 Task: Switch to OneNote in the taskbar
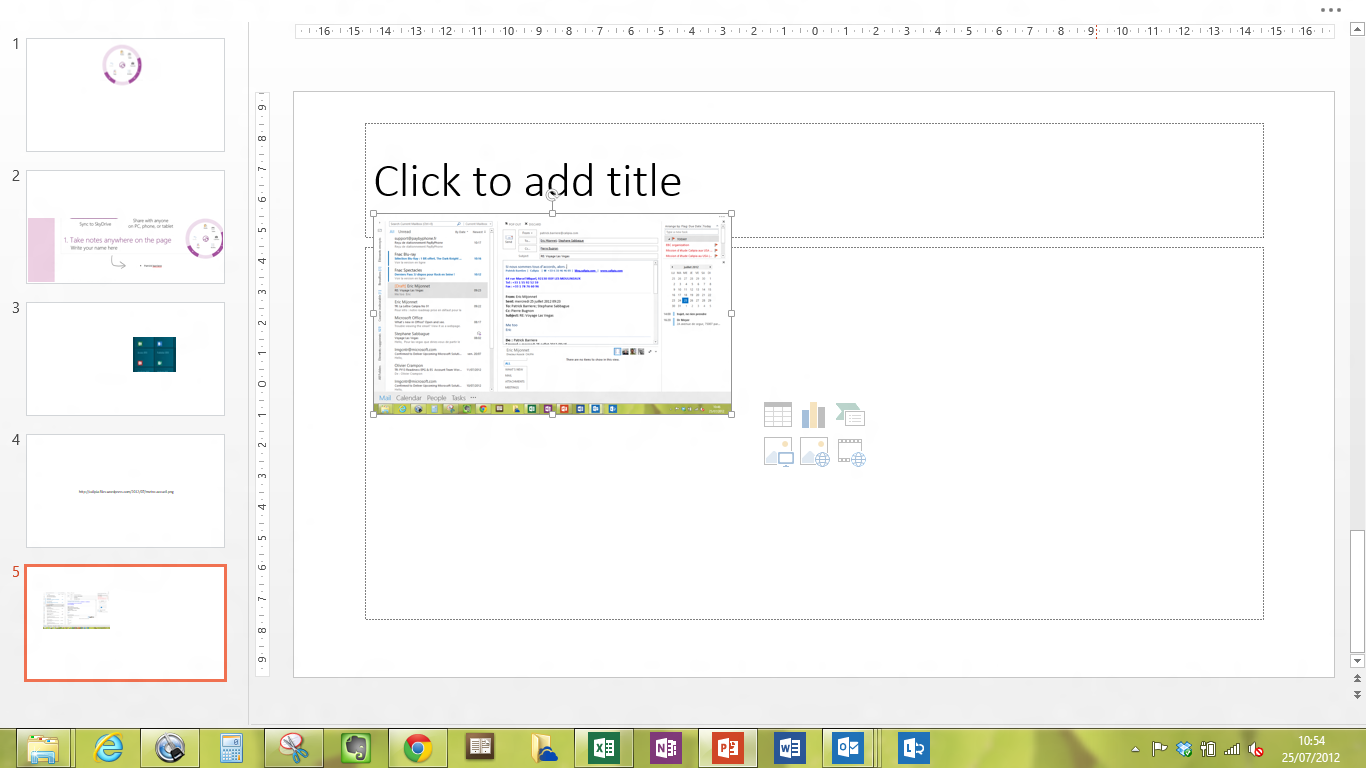[x=665, y=747]
